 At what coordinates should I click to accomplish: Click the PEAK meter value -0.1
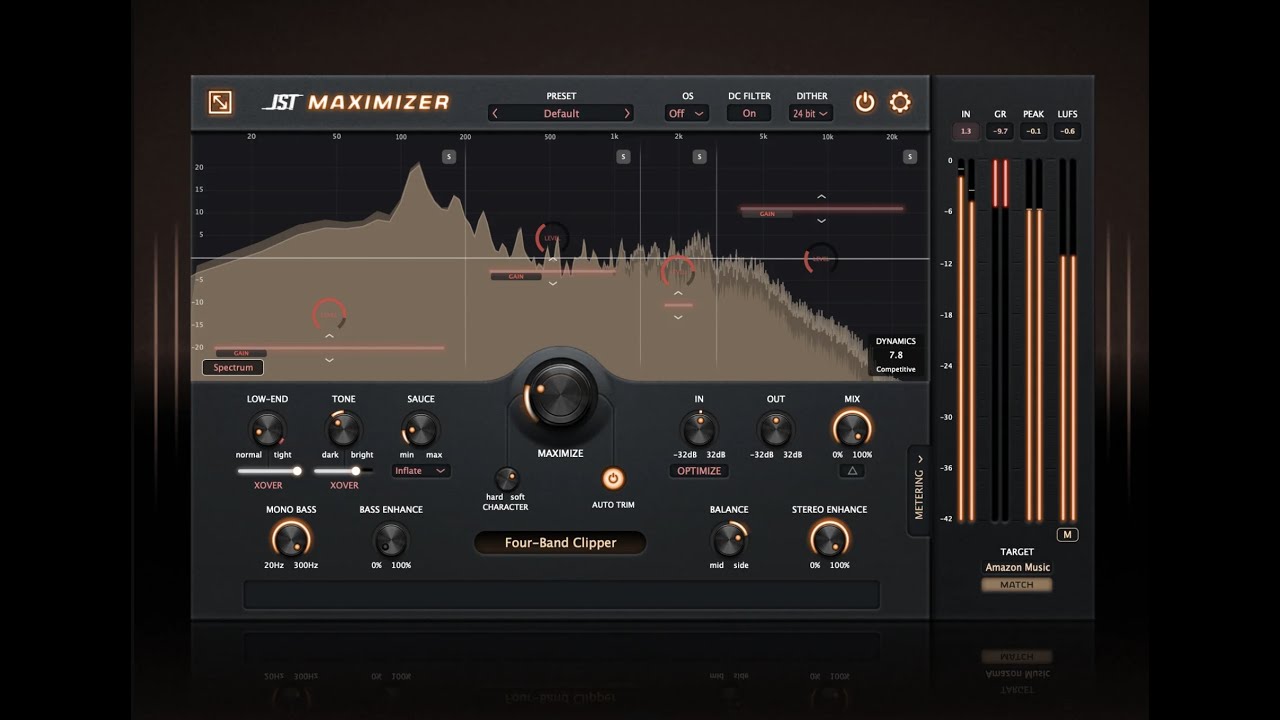click(x=1034, y=131)
